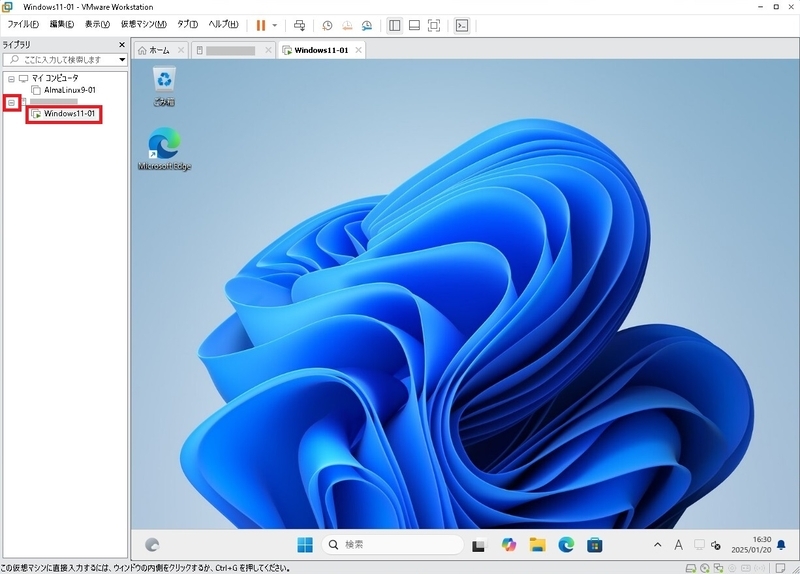
Task: Close the ライブラリ panel
Action: click(x=122, y=45)
